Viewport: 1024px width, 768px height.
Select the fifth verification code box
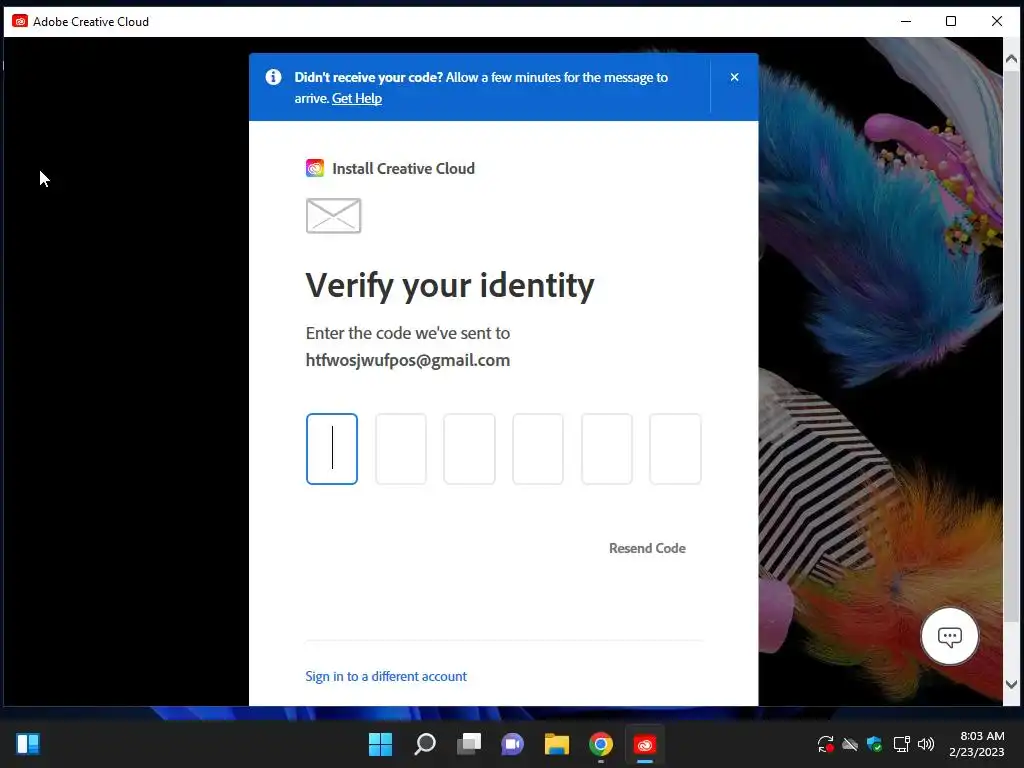coord(607,449)
